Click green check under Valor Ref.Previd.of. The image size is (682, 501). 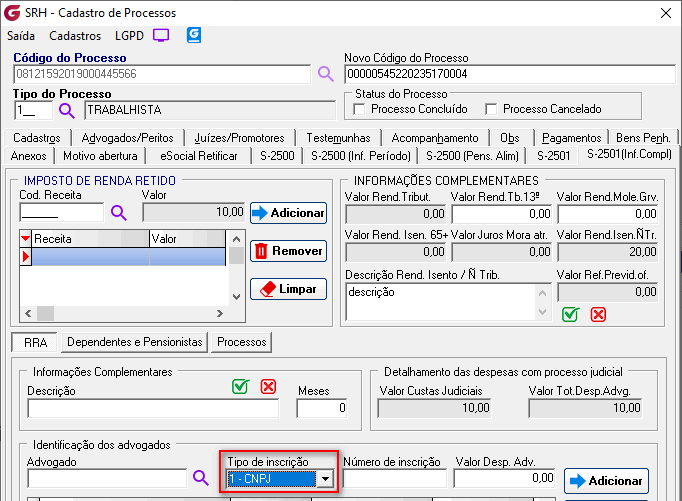click(x=570, y=314)
